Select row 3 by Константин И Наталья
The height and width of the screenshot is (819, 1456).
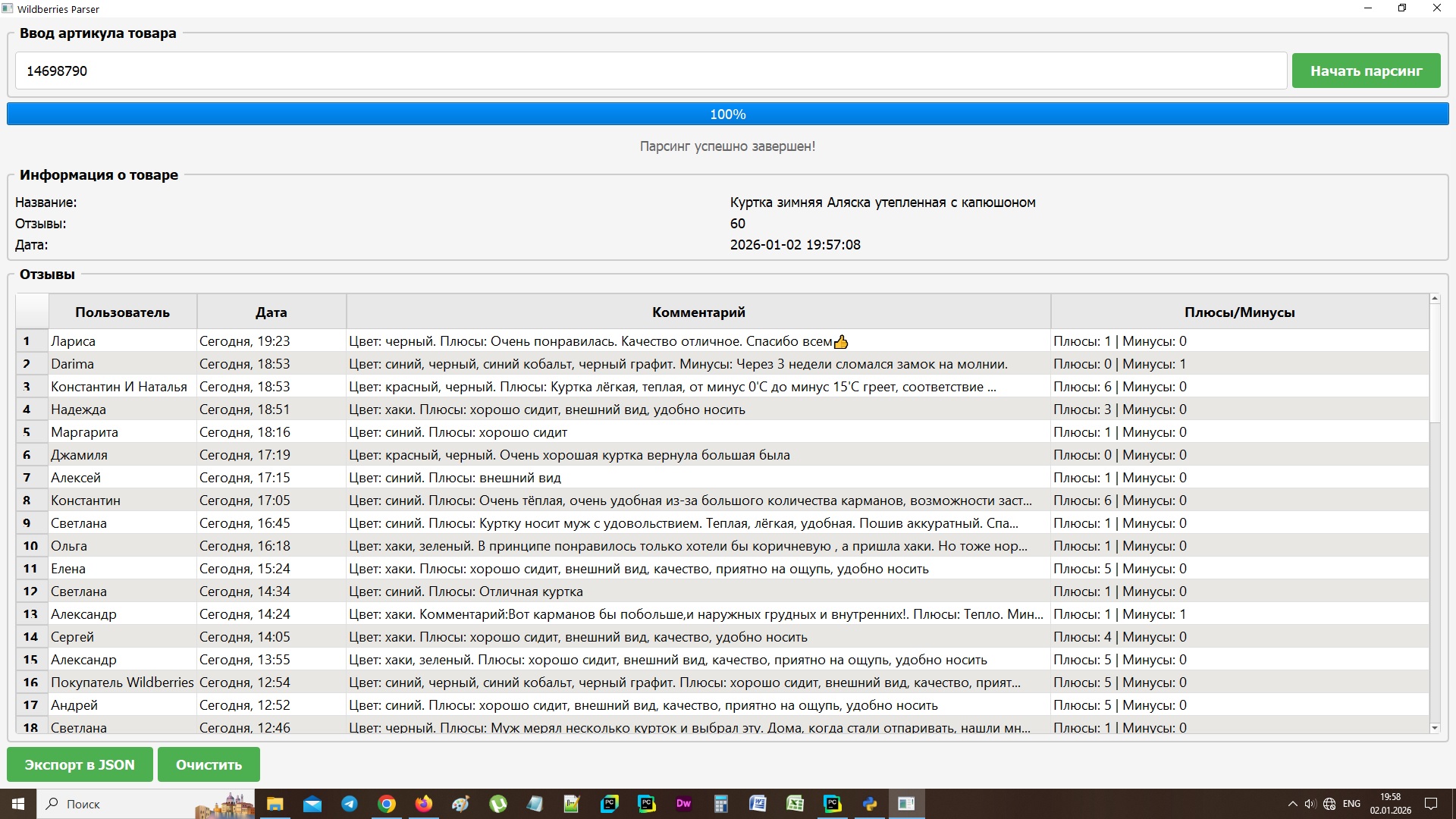[119, 387]
